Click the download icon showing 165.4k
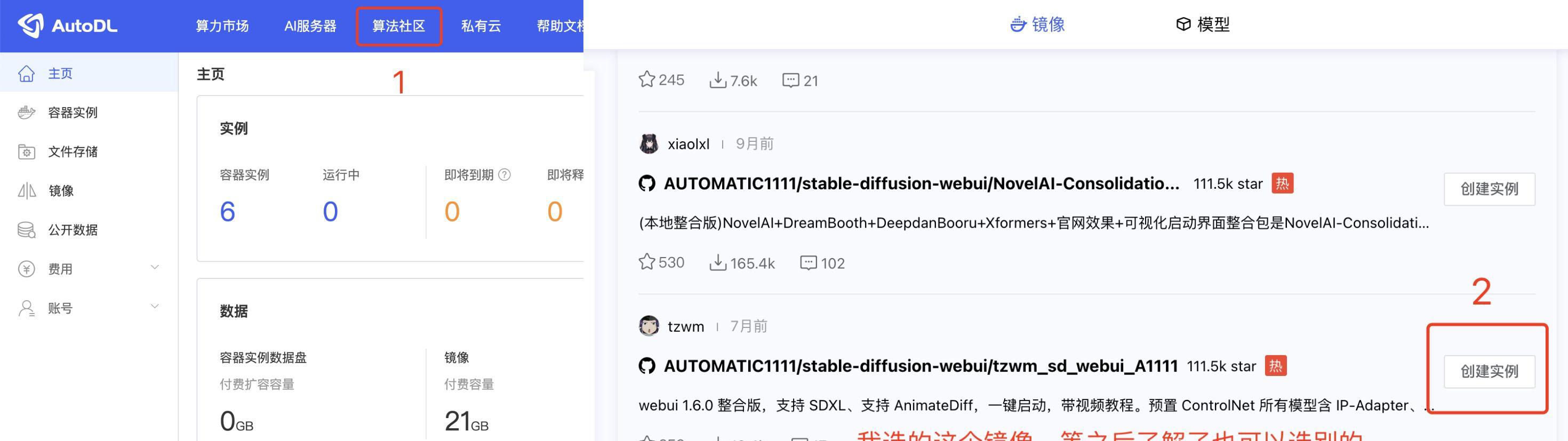1568x441 pixels. (718, 263)
